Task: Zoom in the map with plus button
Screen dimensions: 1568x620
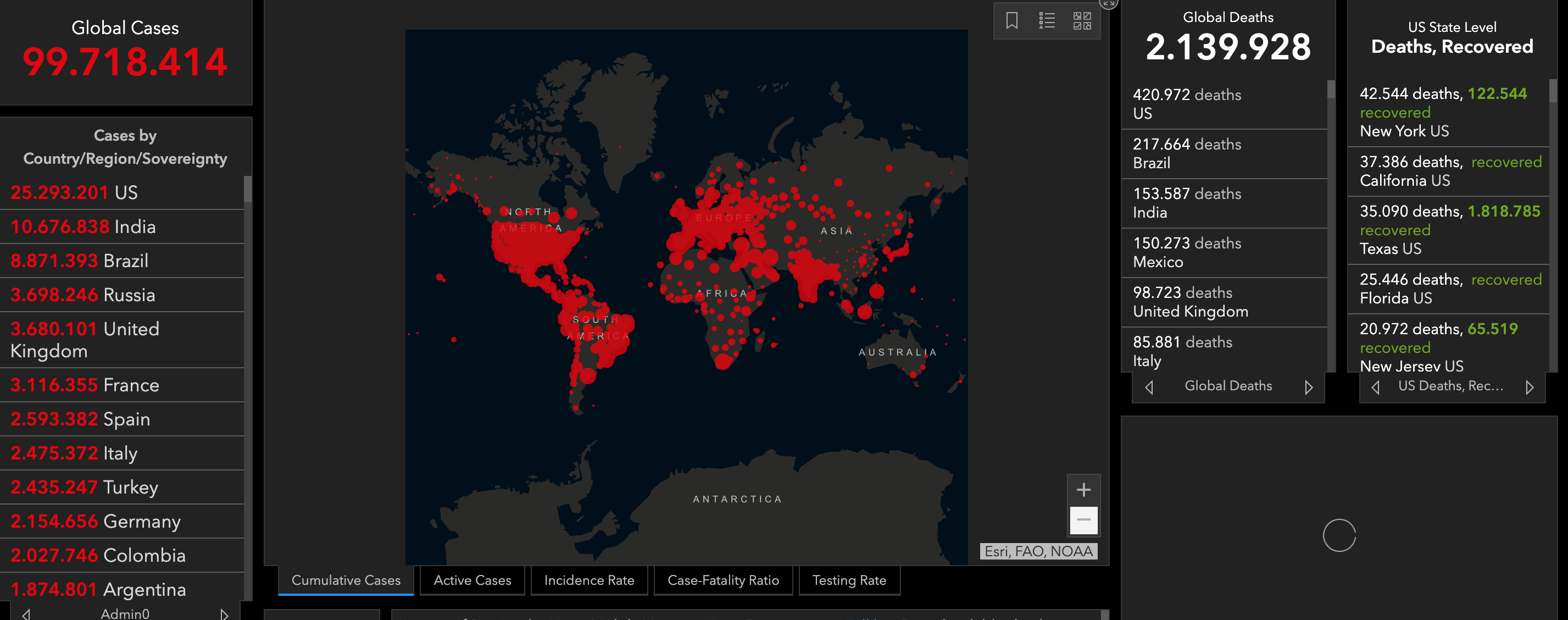Action: 1083,490
